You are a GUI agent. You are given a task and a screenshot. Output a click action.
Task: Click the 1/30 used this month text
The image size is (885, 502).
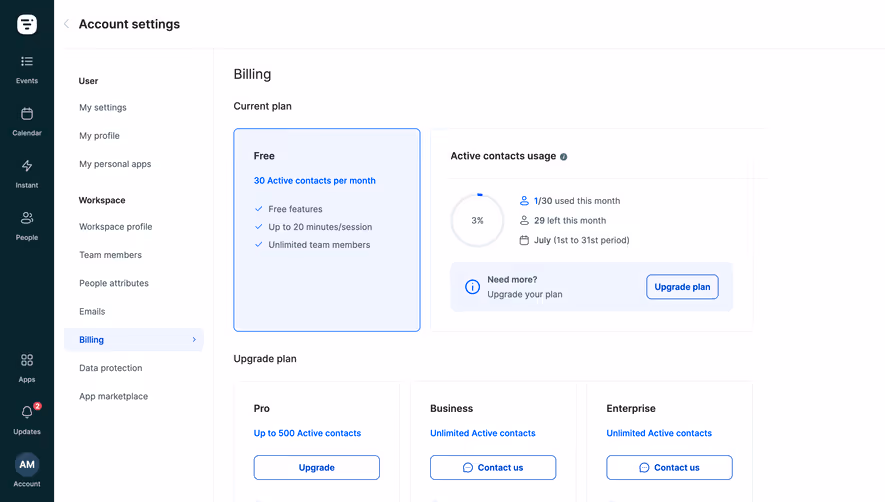click(577, 200)
